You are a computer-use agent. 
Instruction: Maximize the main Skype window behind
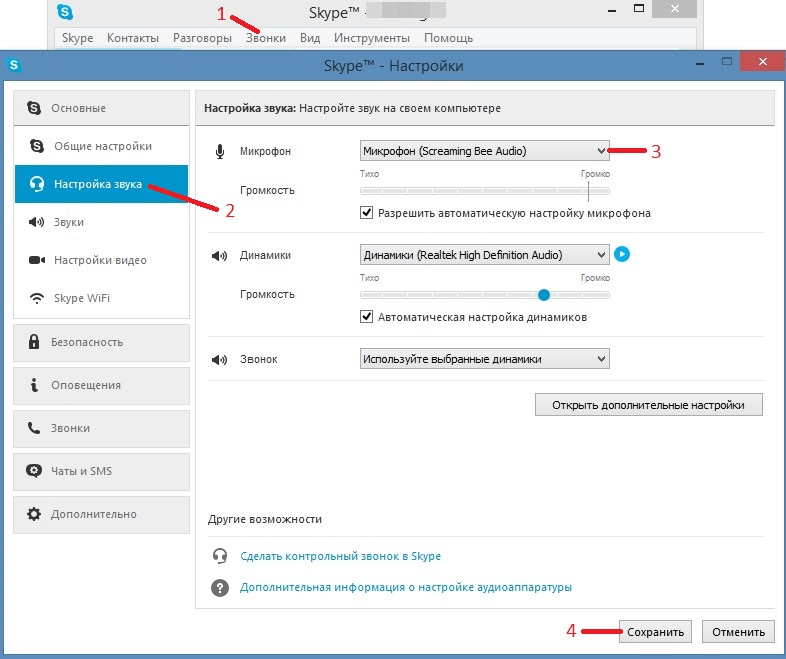(639, 9)
